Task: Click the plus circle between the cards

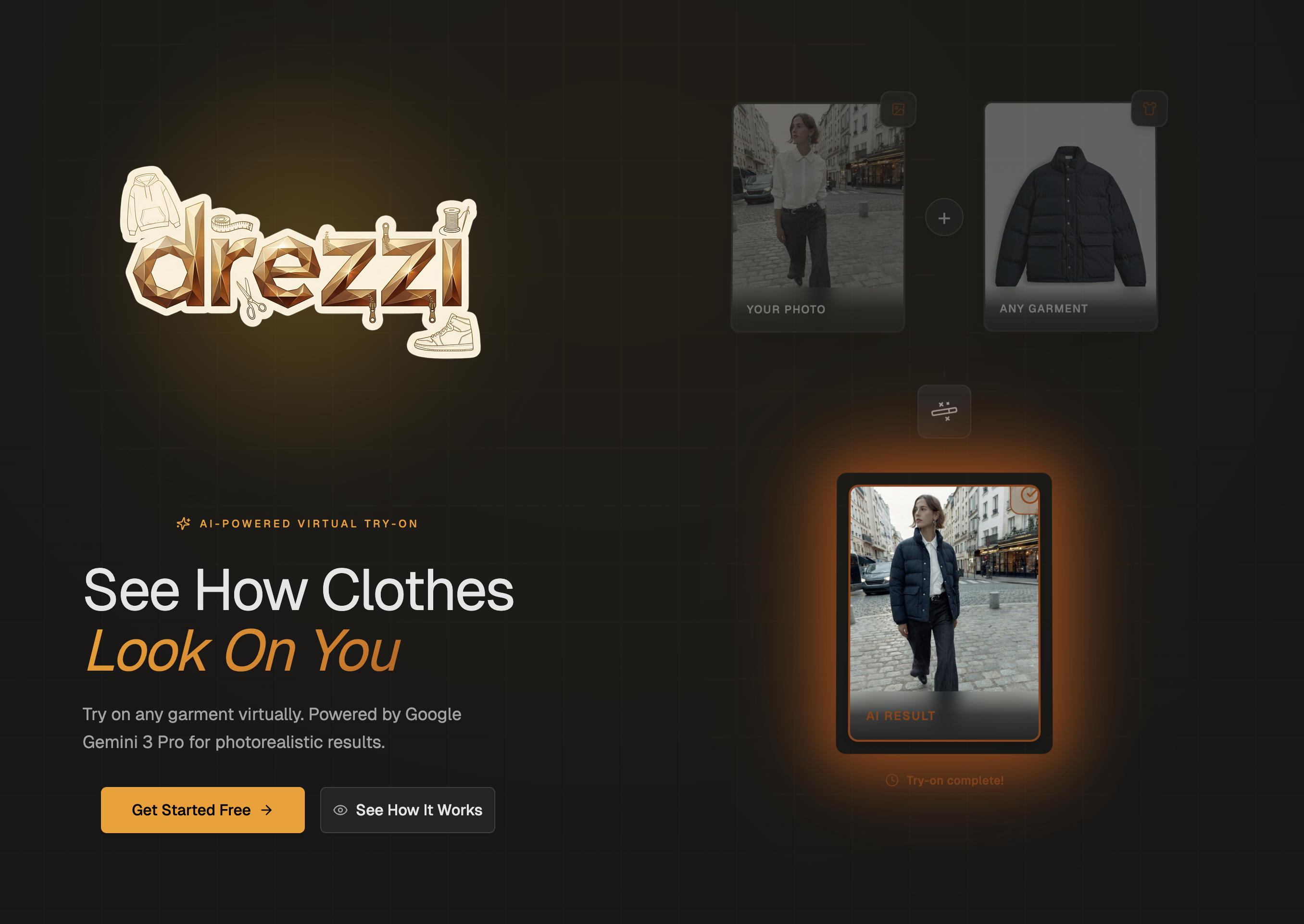Action: click(x=944, y=217)
